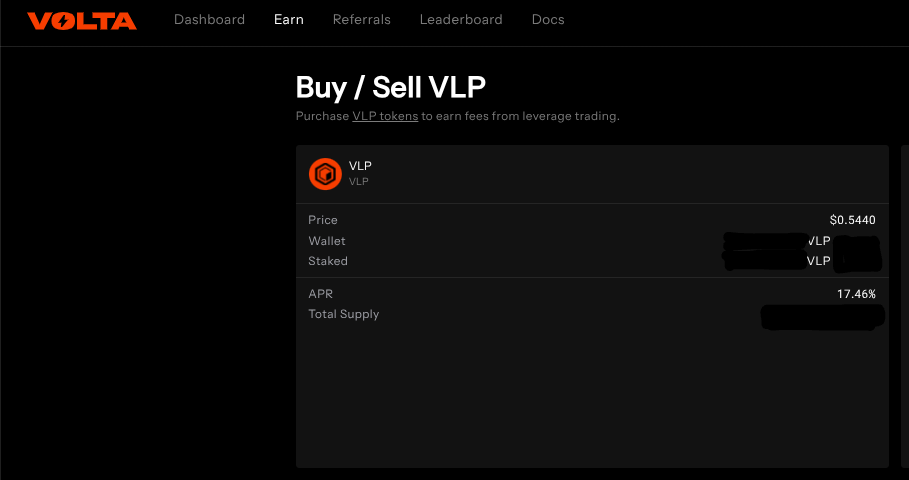
Task: Click the orange VLP token icon
Action: click(x=325, y=173)
